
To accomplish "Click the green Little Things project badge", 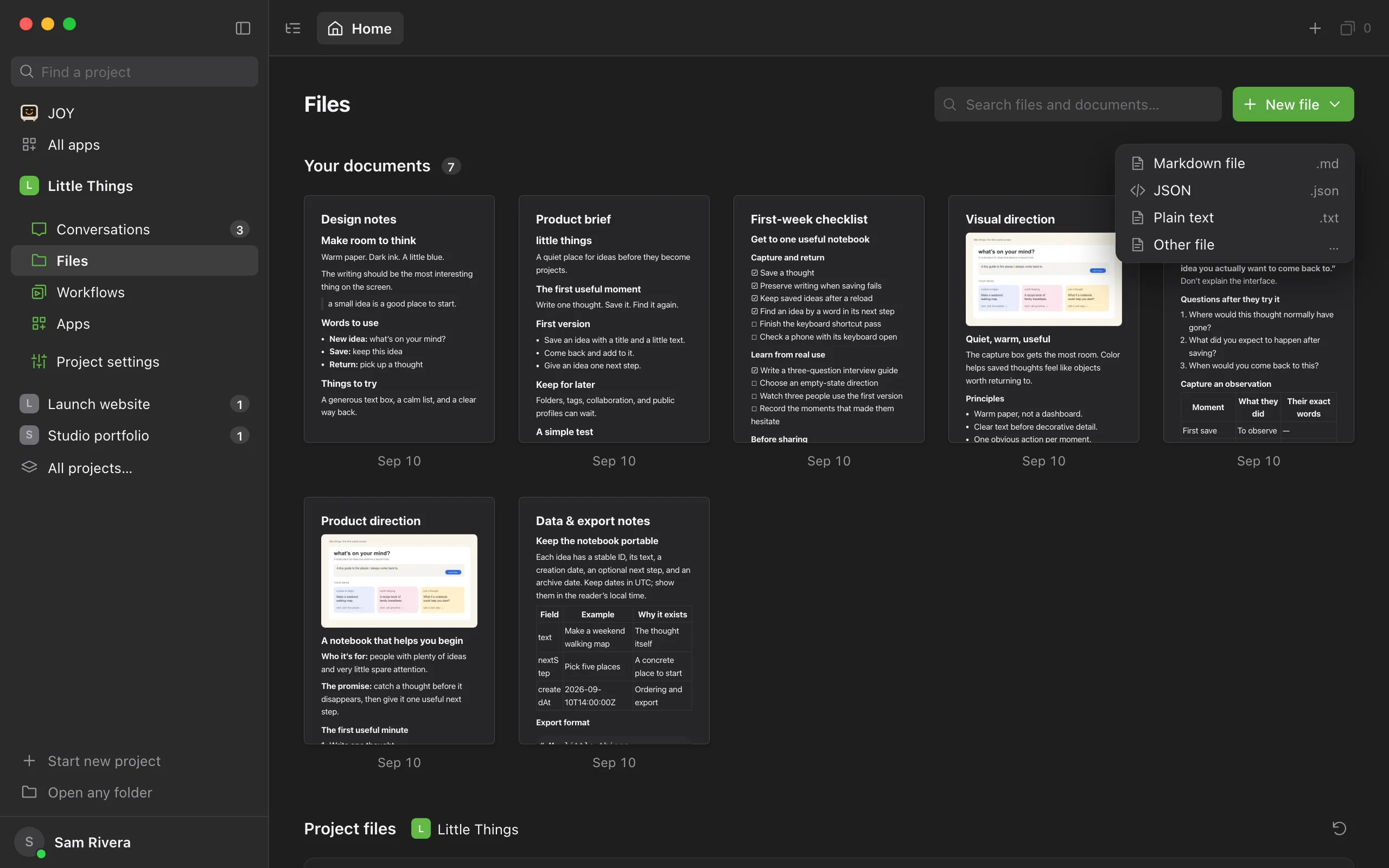I will (29, 186).
